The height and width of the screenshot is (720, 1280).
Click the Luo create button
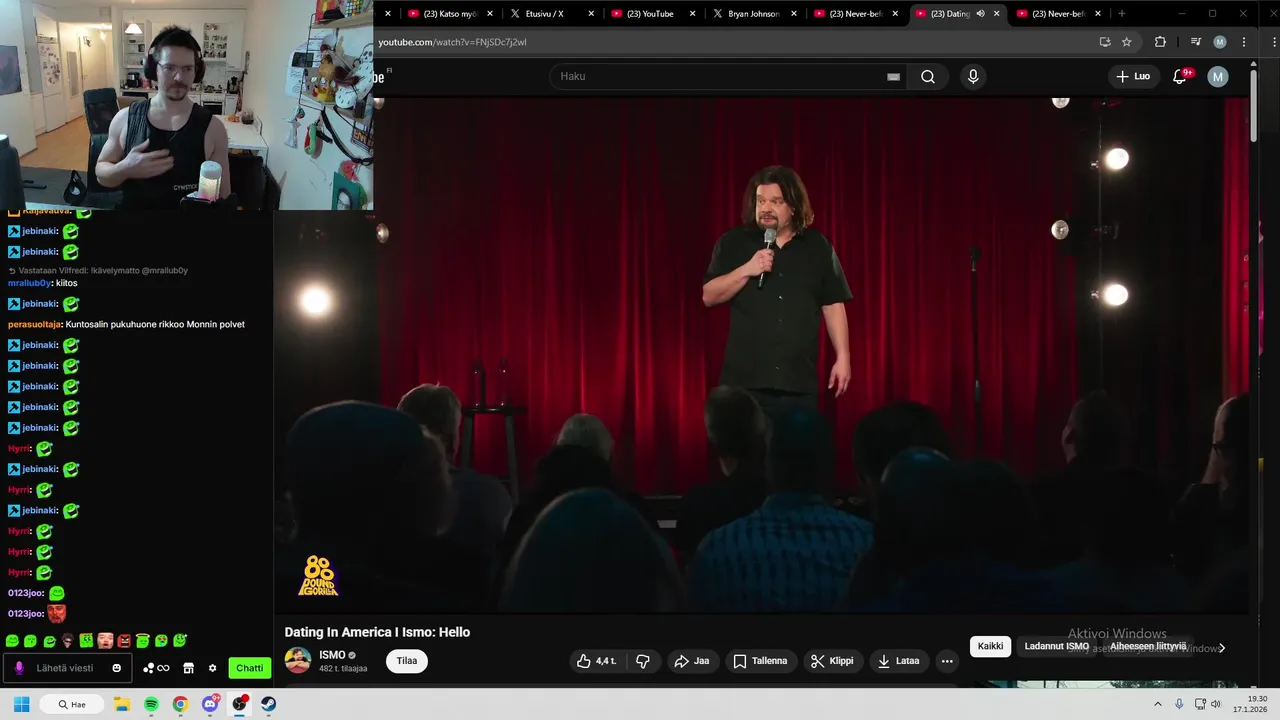1133,77
